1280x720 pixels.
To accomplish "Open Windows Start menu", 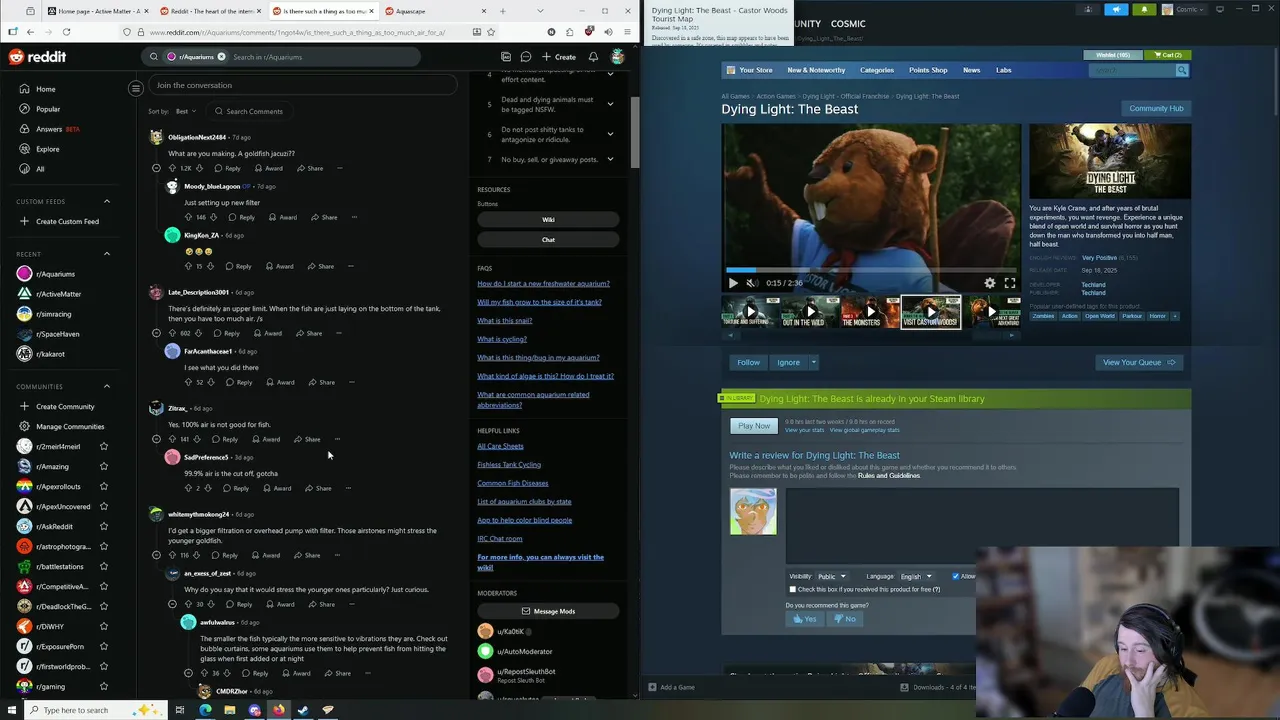I will pyautogui.click(x=13, y=710).
